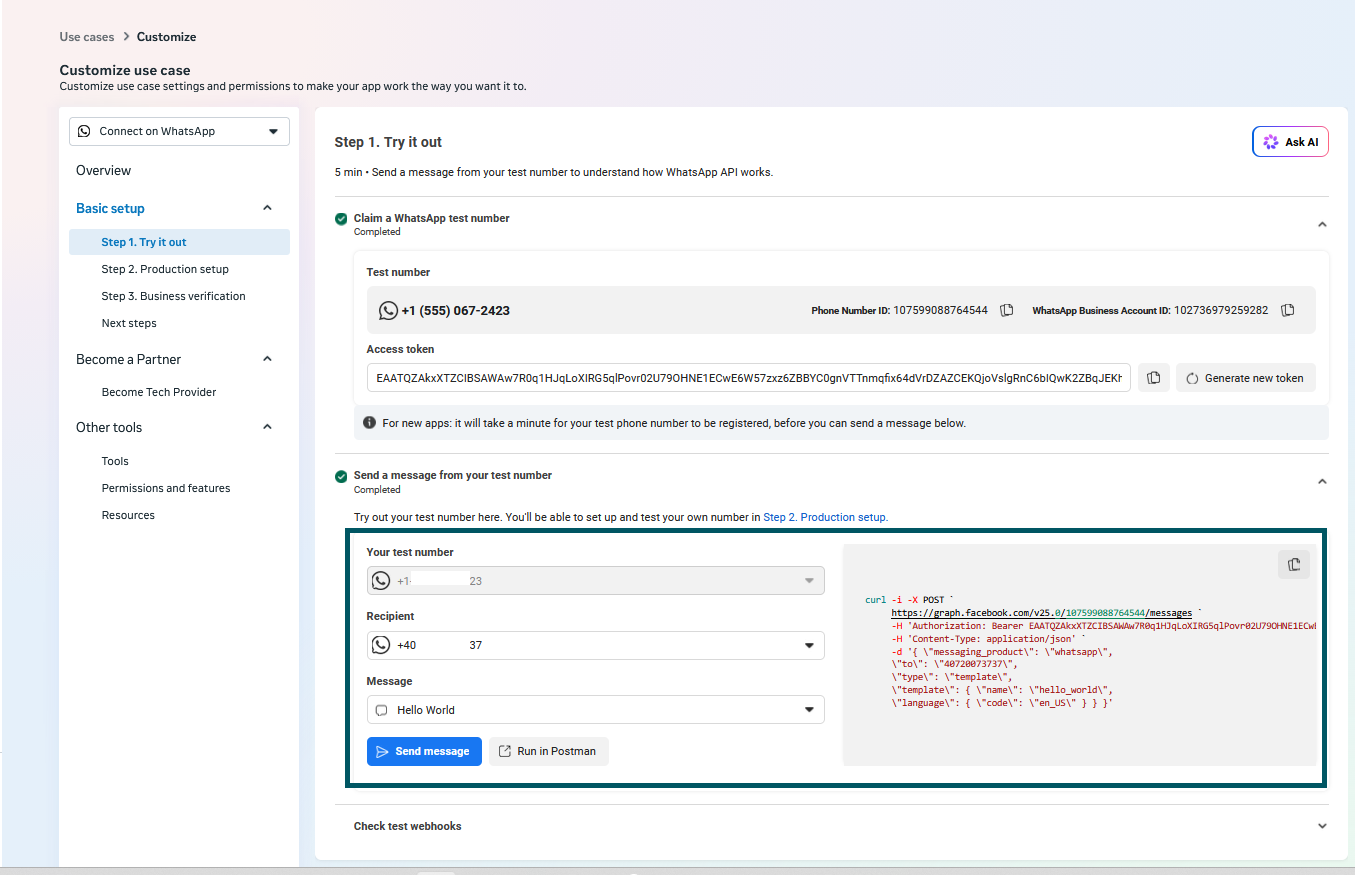The height and width of the screenshot is (875, 1355).
Task: Copy the Phone Number ID
Action: (1007, 310)
